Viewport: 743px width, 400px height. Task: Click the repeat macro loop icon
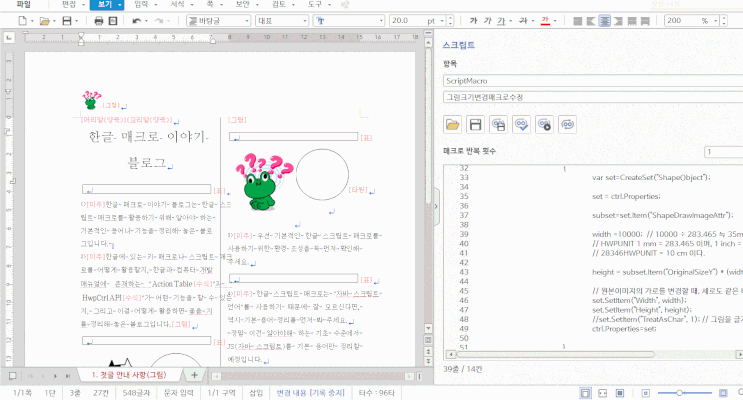point(567,125)
